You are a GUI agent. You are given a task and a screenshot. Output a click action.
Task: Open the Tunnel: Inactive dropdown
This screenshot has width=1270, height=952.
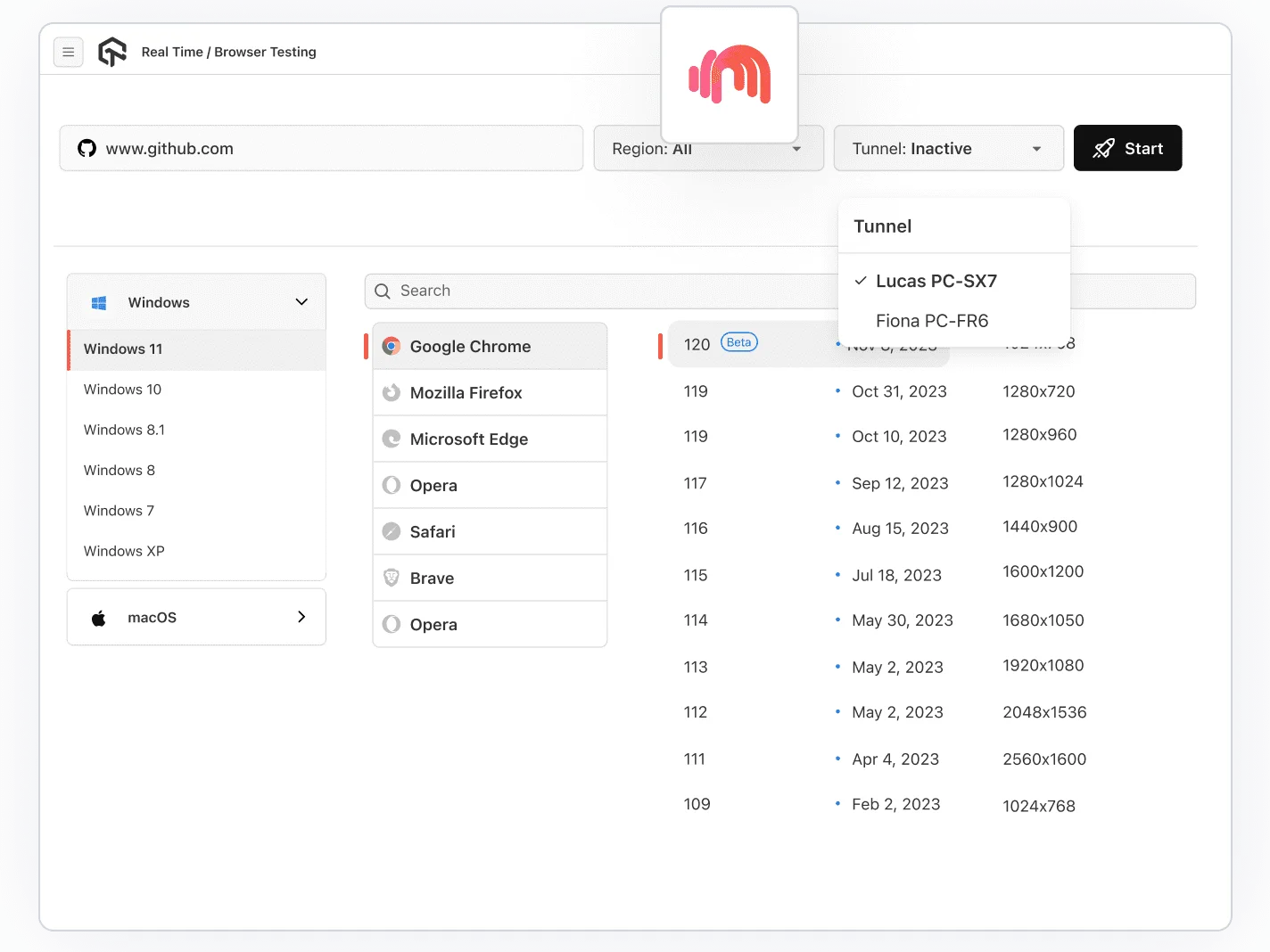pos(948,148)
